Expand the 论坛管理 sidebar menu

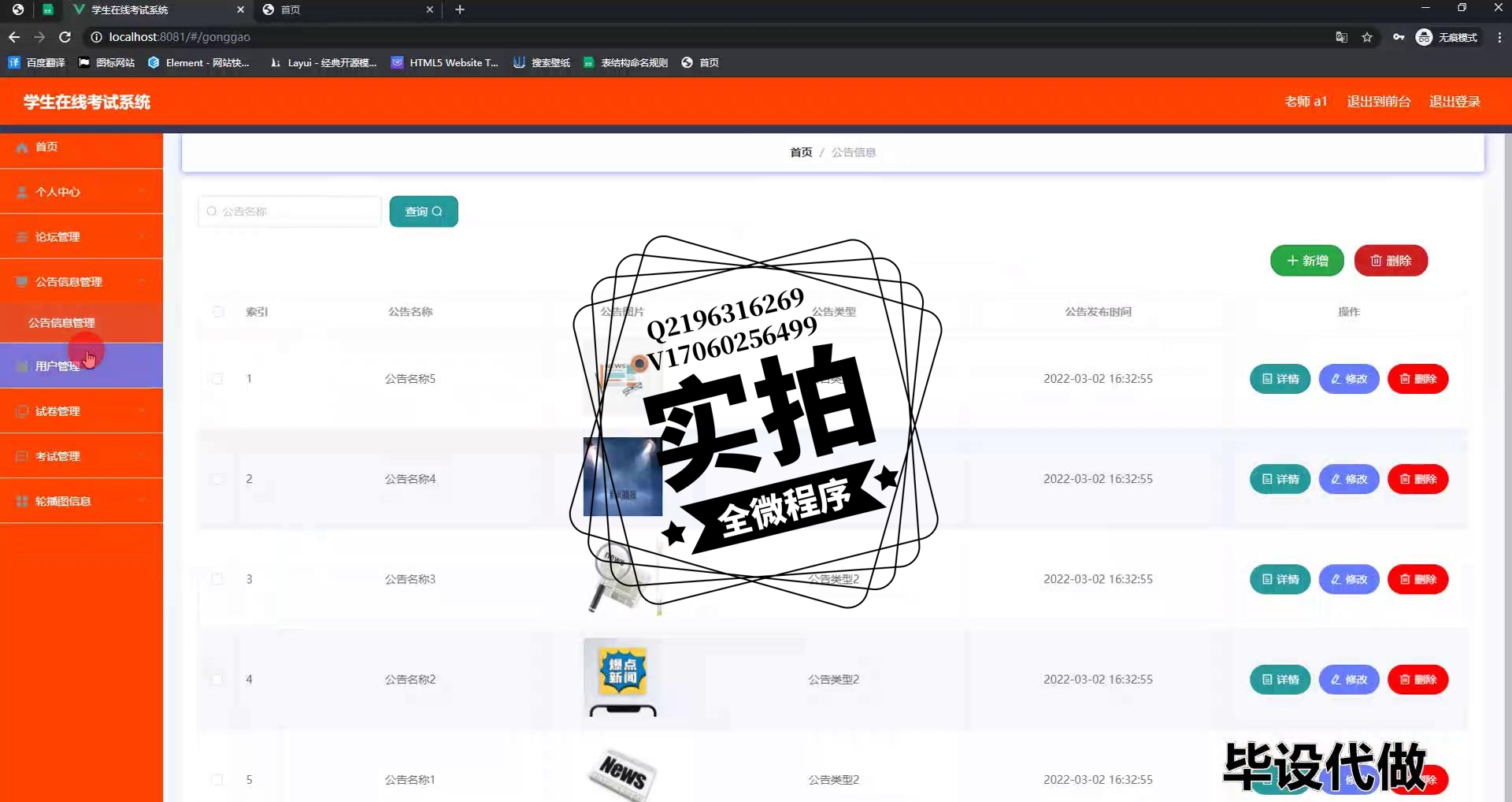coord(81,236)
